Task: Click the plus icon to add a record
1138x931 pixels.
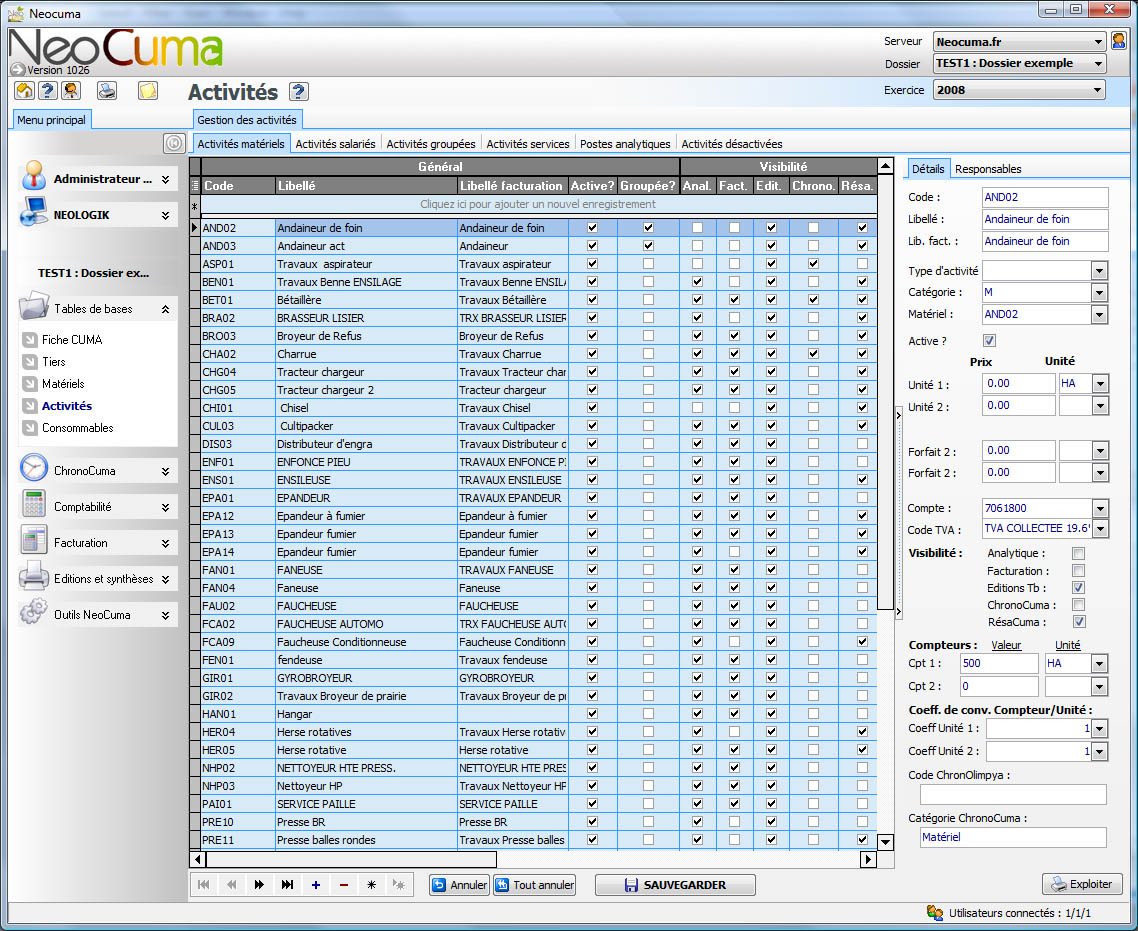Action: [316, 885]
